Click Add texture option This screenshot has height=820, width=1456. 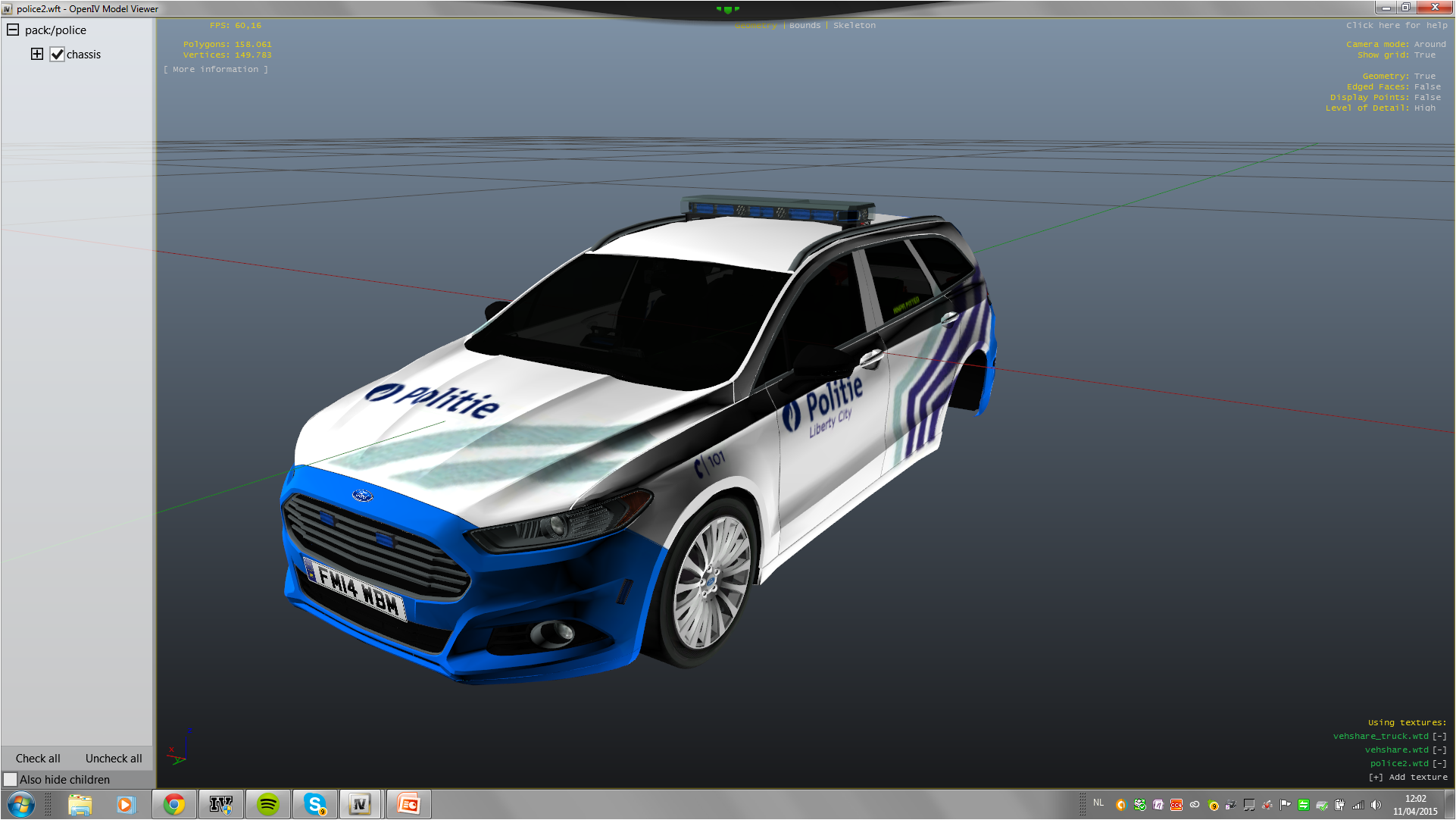1408,777
